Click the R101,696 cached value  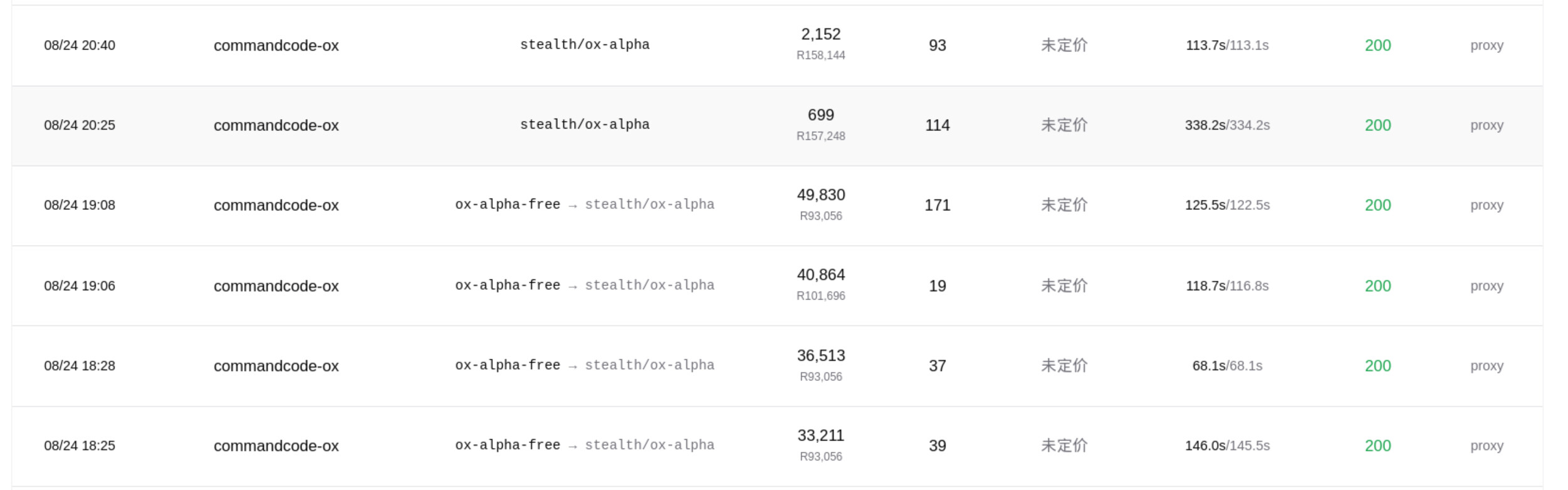[x=821, y=296]
